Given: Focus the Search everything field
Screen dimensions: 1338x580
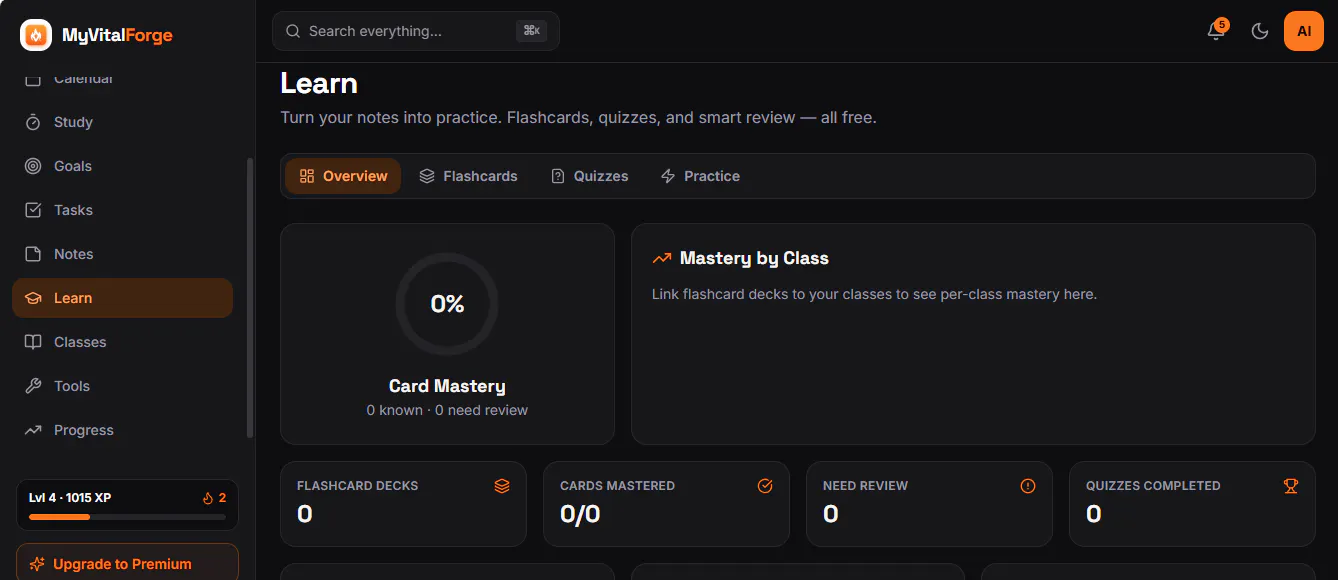Looking at the screenshot, I should [x=416, y=31].
